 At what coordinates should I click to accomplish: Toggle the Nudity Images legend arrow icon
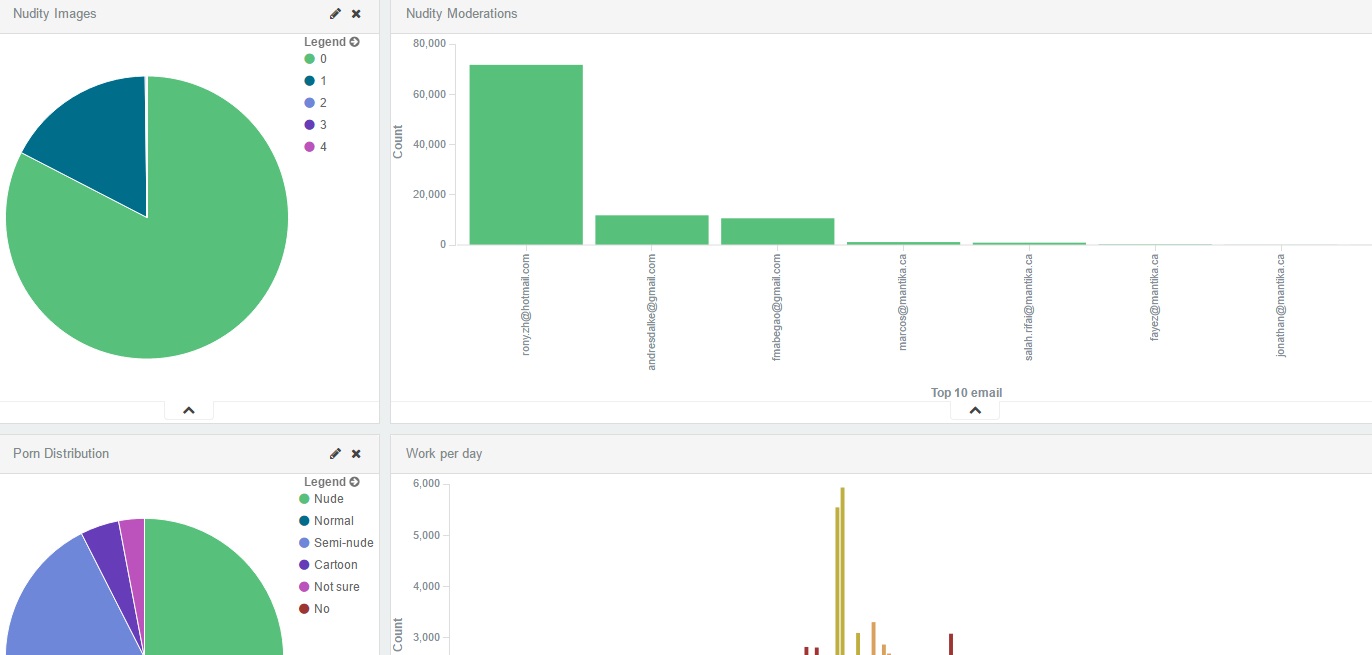coord(354,42)
